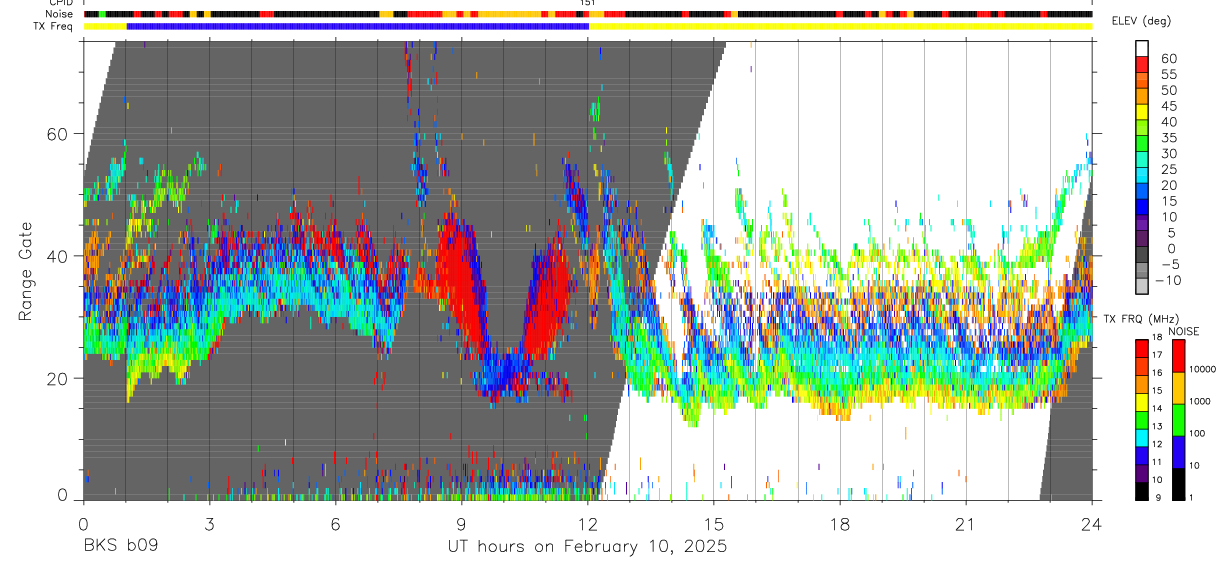
Task: Select the green noise swatch between 100 and 1000
Action: click(1179, 418)
